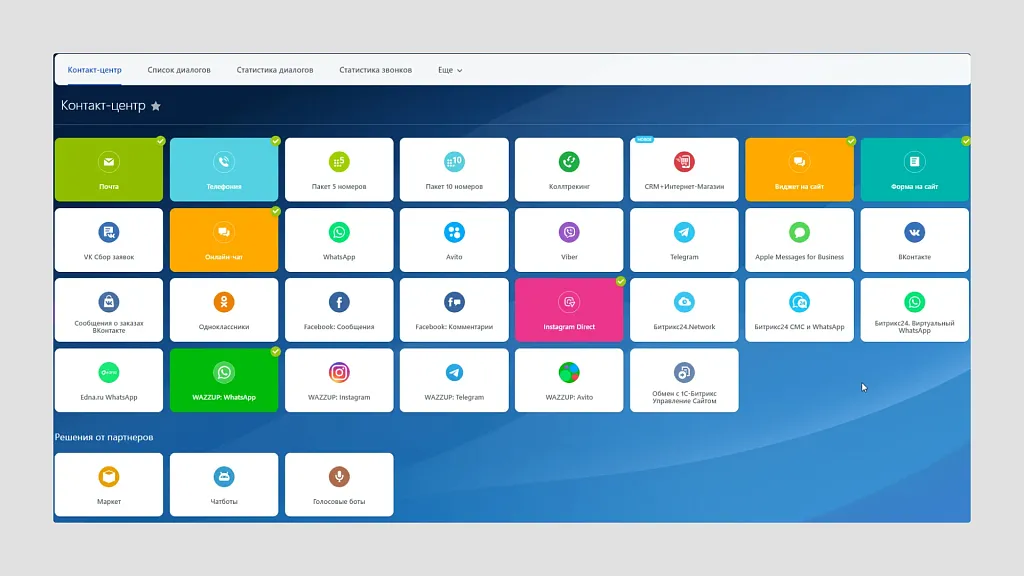Switch to Список диалогов tab
Screen dimensions: 1024x576
point(179,70)
